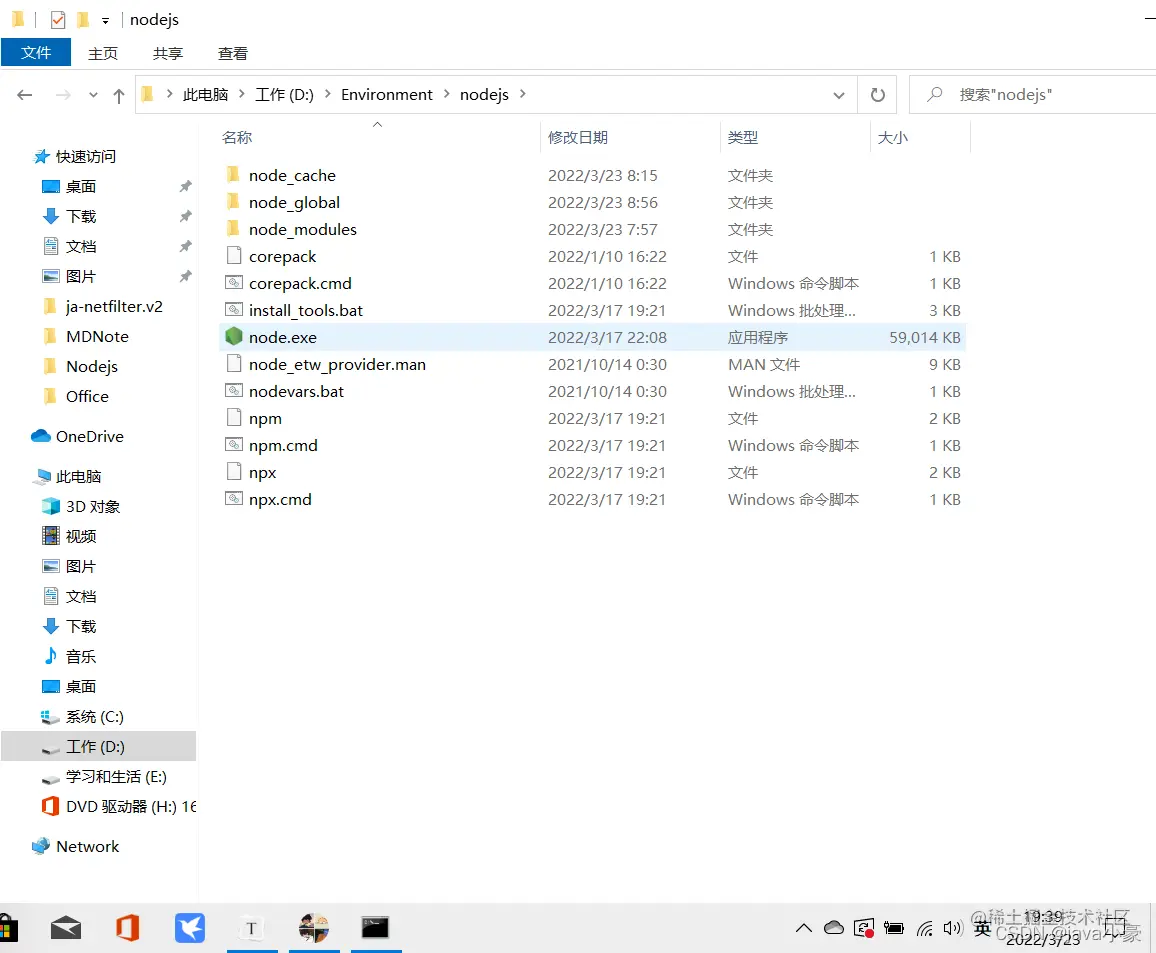Click Environment in the address path

[386, 94]
